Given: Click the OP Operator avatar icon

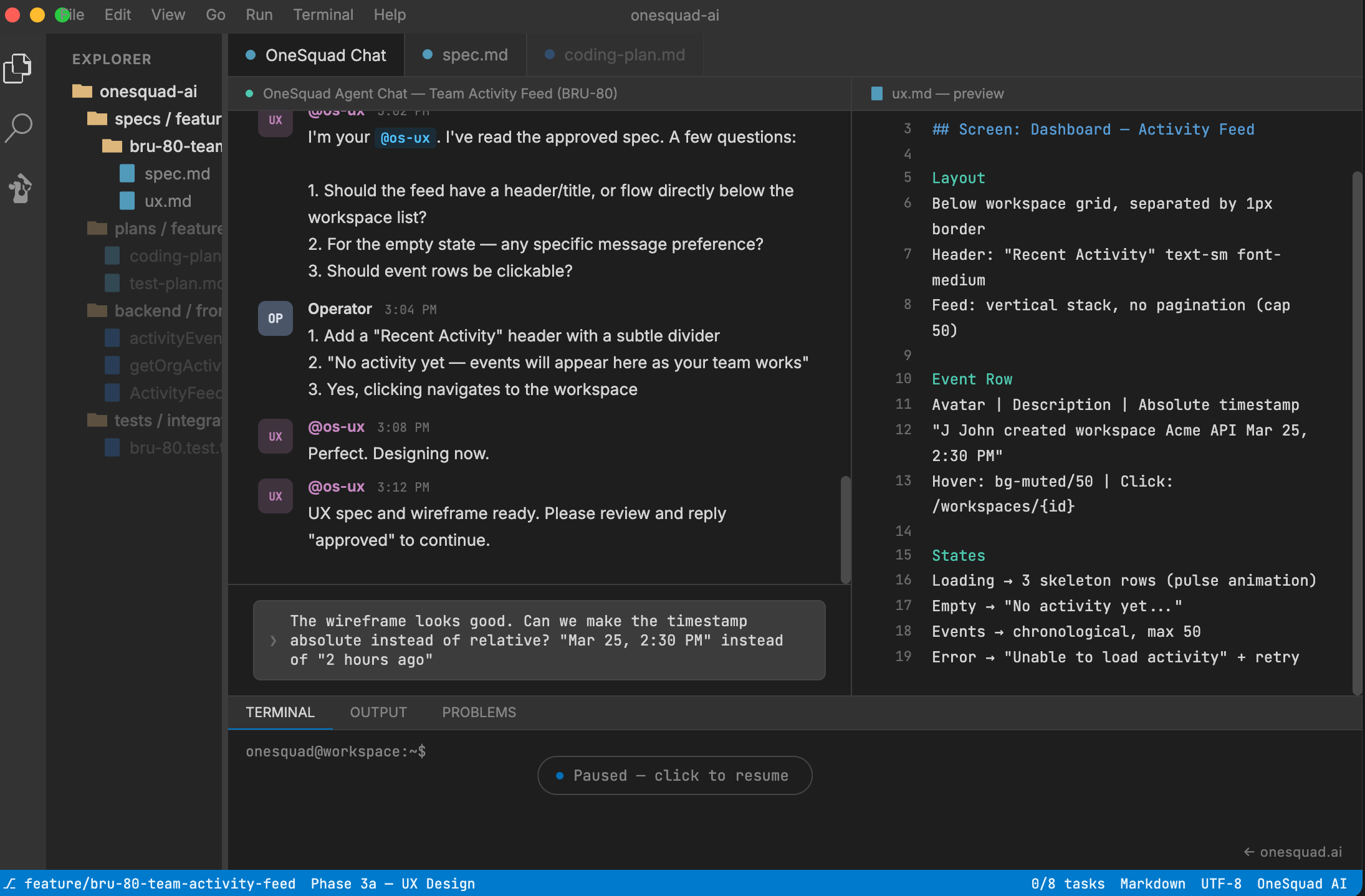Looking at the screenshot, I should (275, 318).
